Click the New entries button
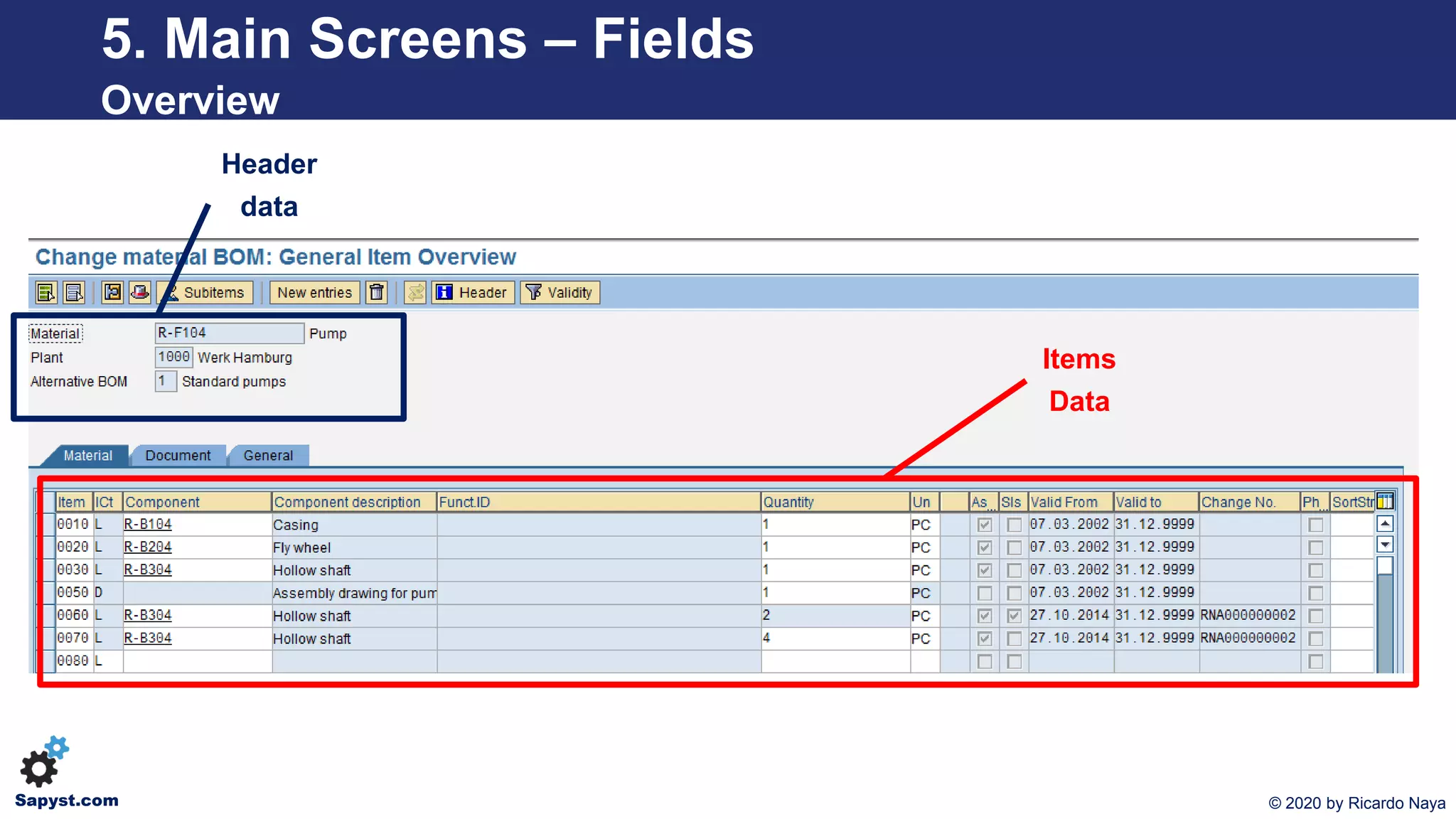 [x=315, y=292]
